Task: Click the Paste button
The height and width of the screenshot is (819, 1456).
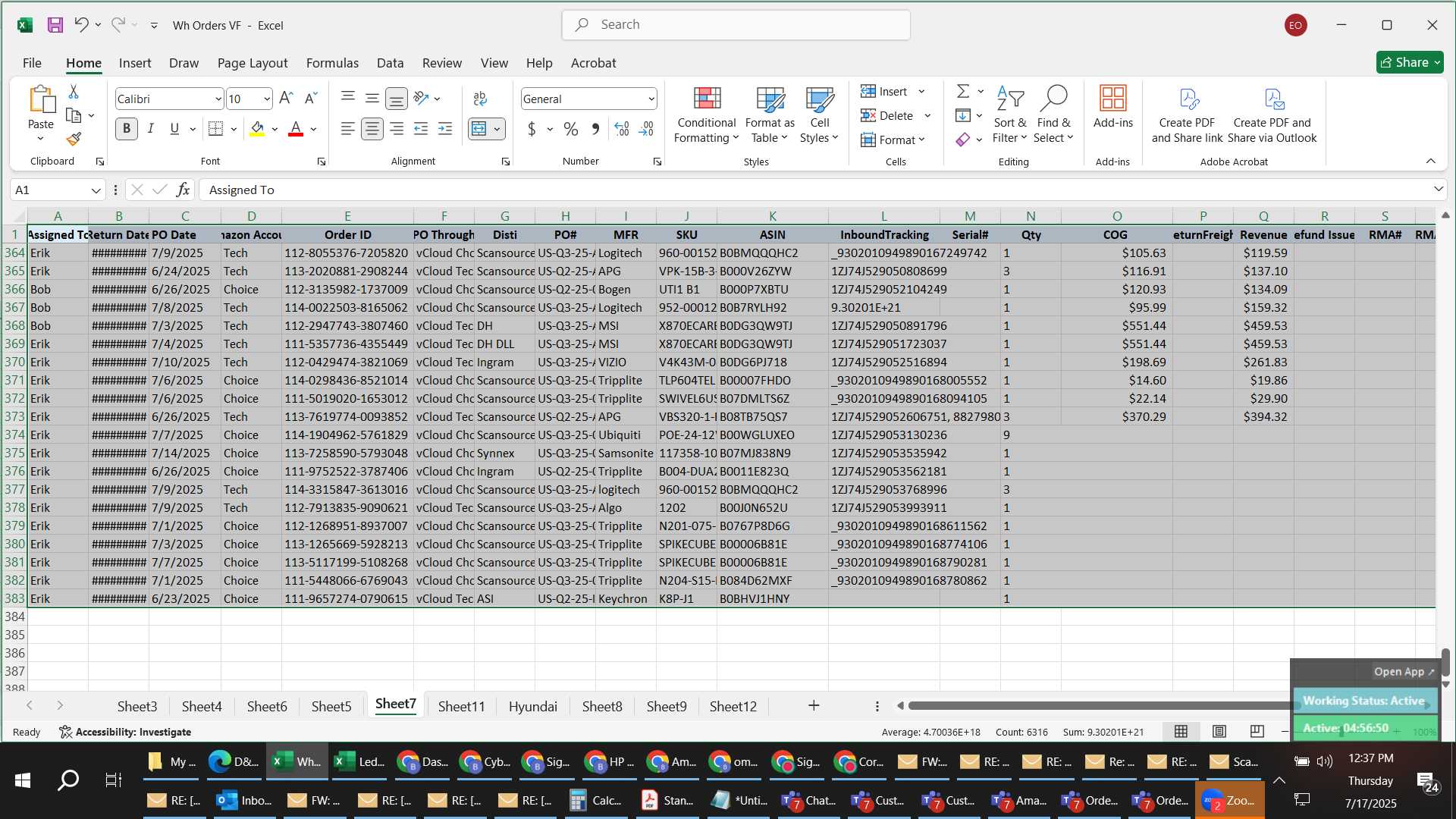Action: 41,114
